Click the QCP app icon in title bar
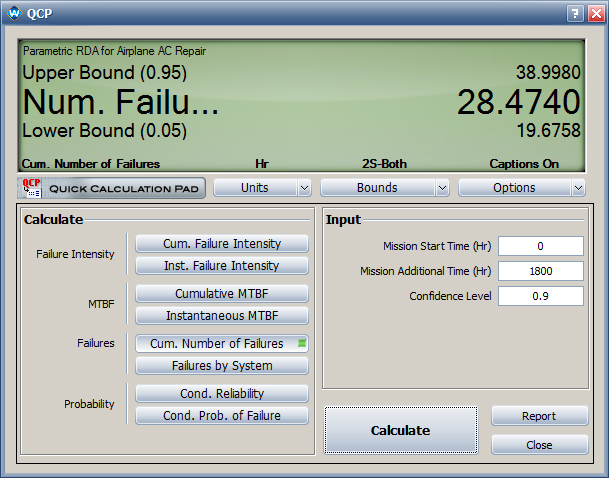Viewport: 609px width, 478px height. (x=14, y=13)
